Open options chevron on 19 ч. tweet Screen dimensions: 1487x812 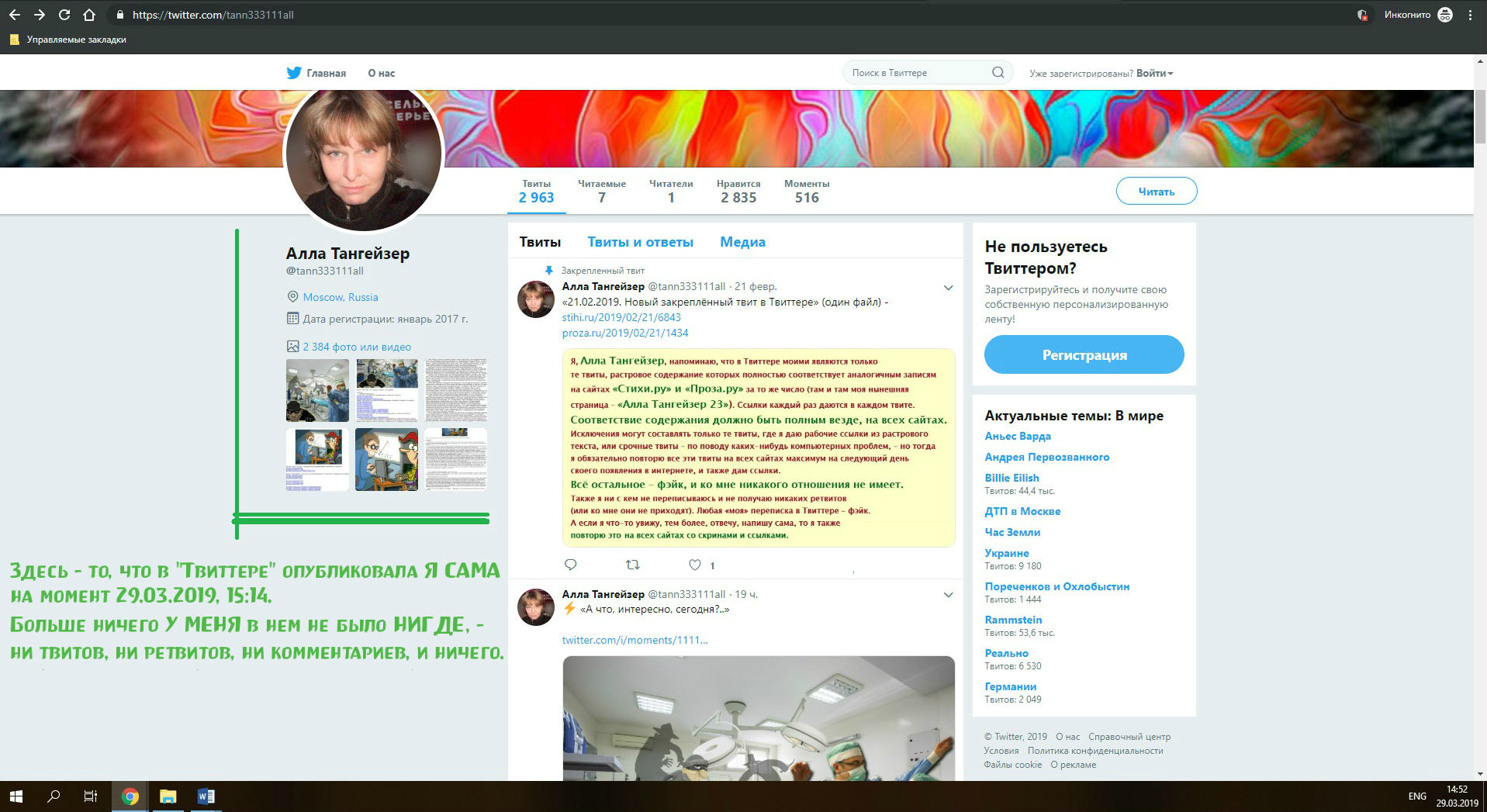[x=948, y=595]
